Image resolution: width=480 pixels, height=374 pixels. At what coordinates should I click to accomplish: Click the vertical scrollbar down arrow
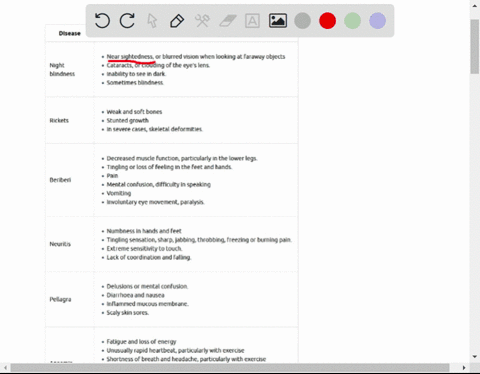[475, 357]
